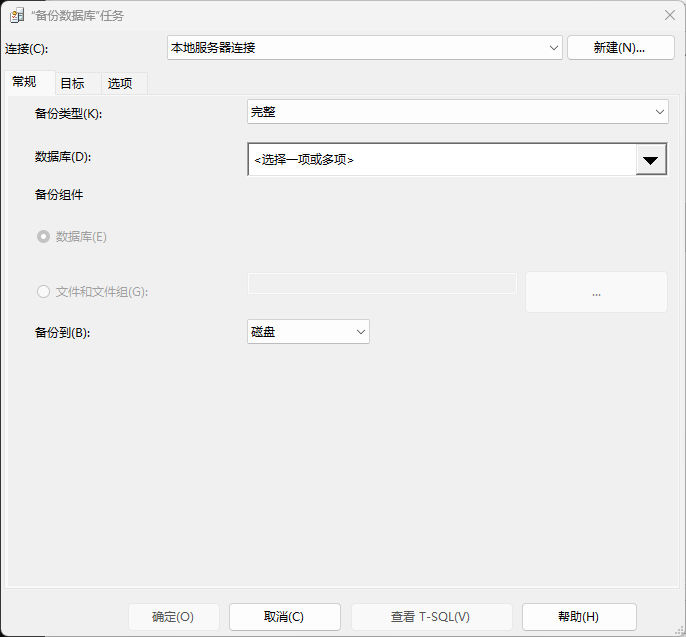Viewport: 686px width, 637px height.
Task: Open the 备份到 dropdown showing 磁盘
Action: [308, 331]
